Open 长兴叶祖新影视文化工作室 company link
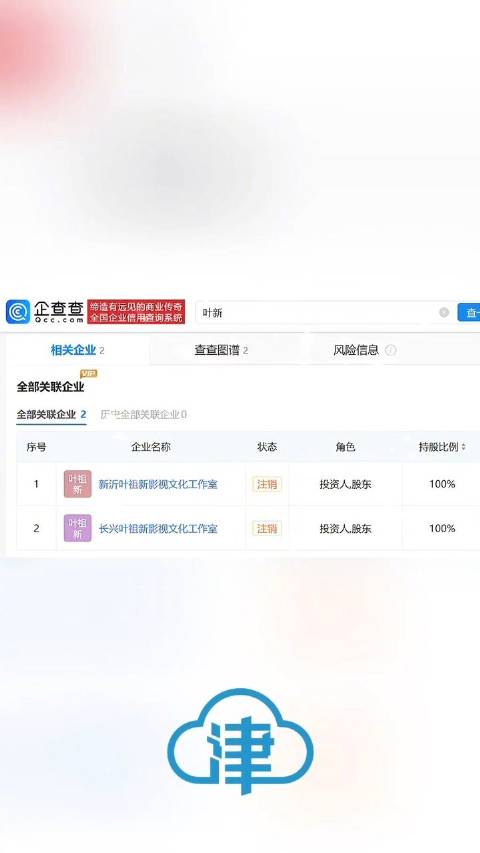 [158, 529]
